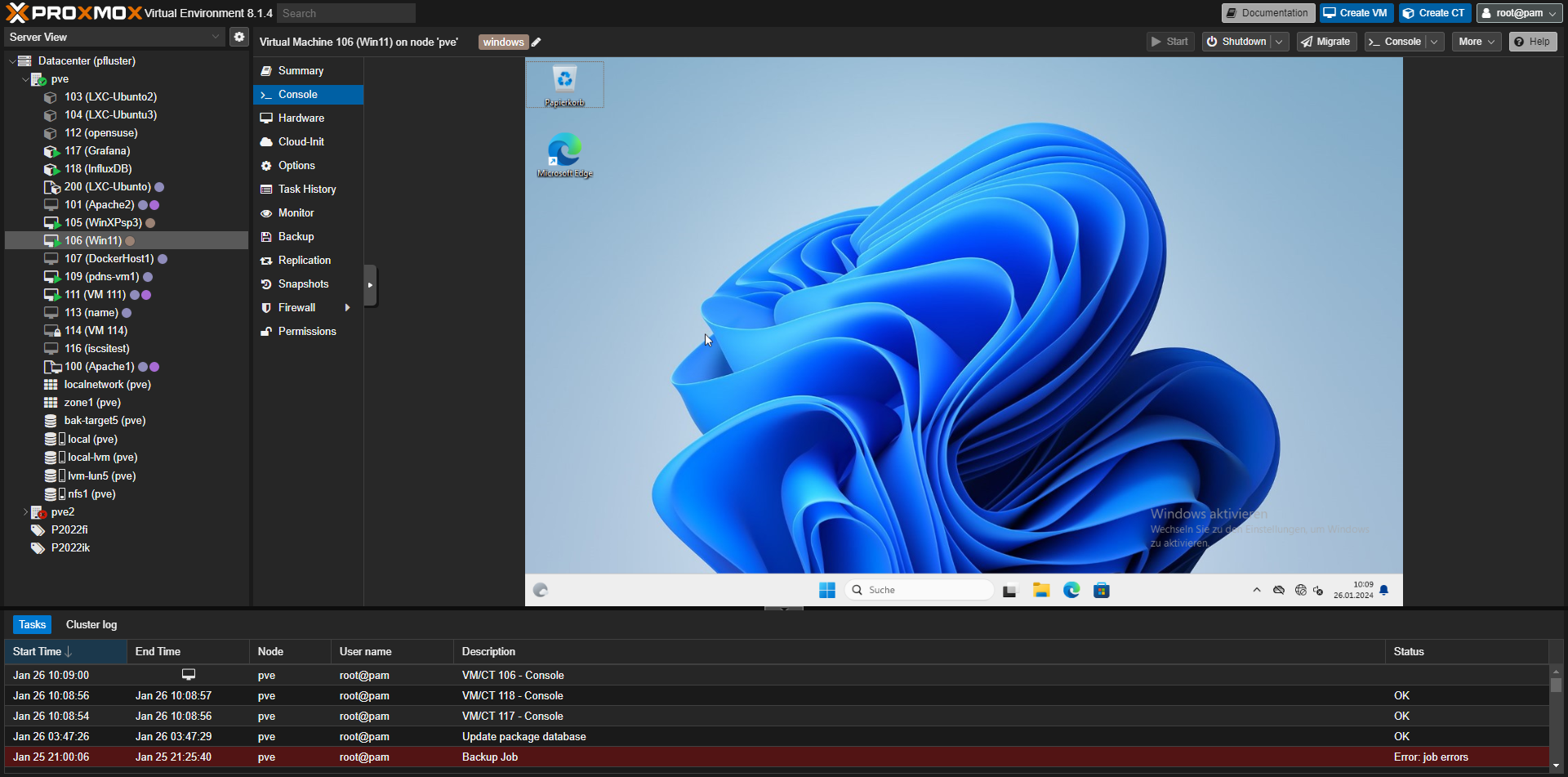
Task: Click the Create VM button
Action: coord(1356,13)
